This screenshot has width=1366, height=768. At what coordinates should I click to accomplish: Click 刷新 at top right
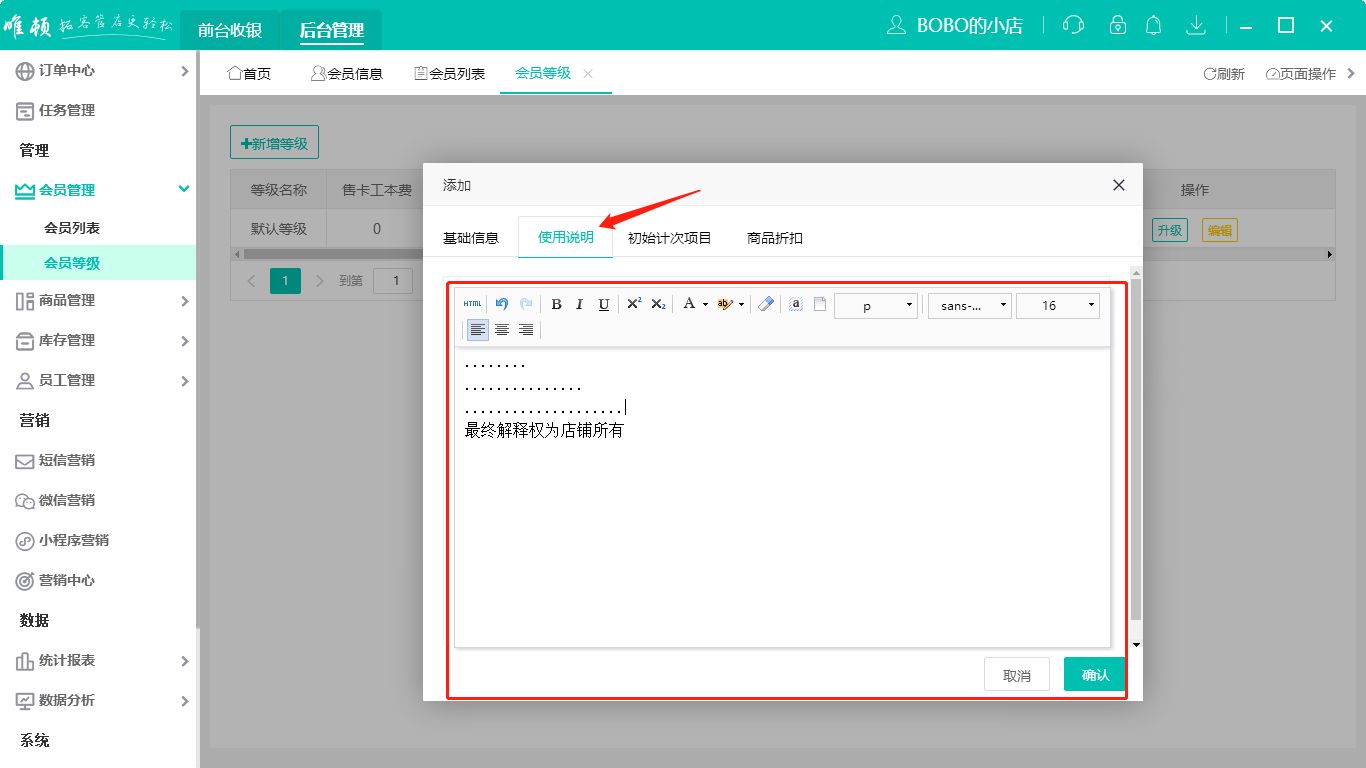[1224, 73]
